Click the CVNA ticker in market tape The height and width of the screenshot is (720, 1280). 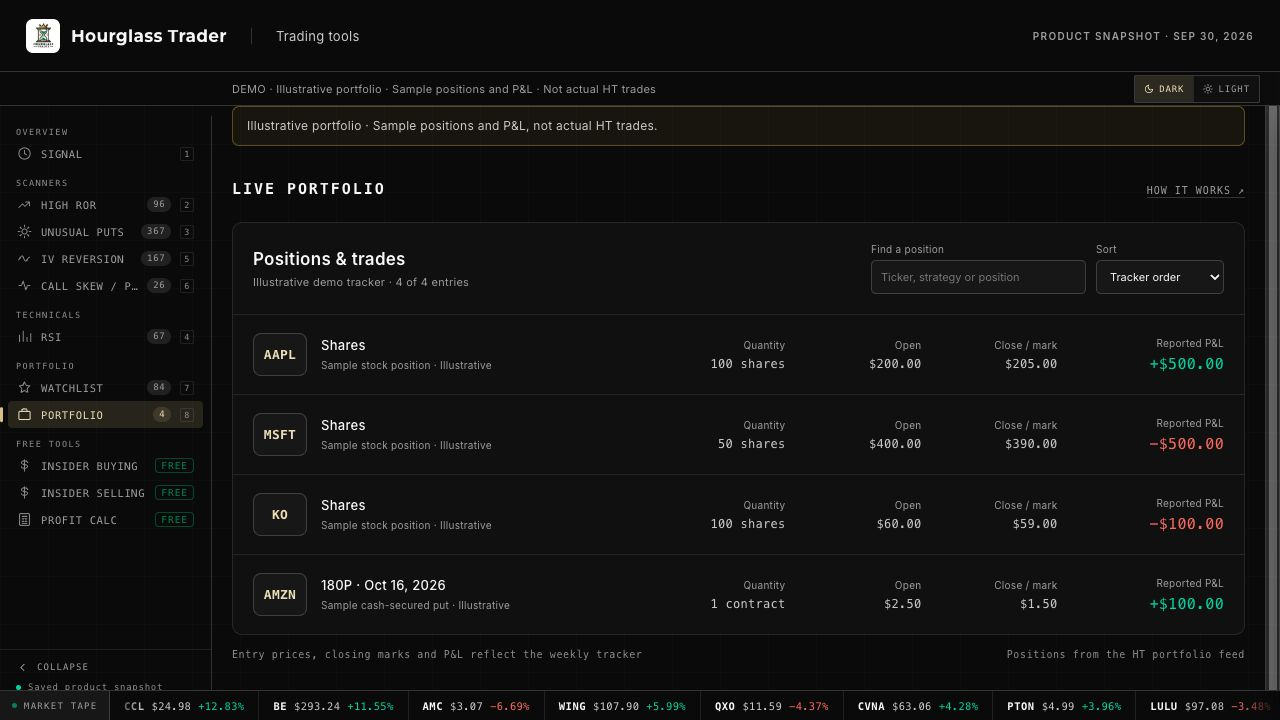point(871,706)
